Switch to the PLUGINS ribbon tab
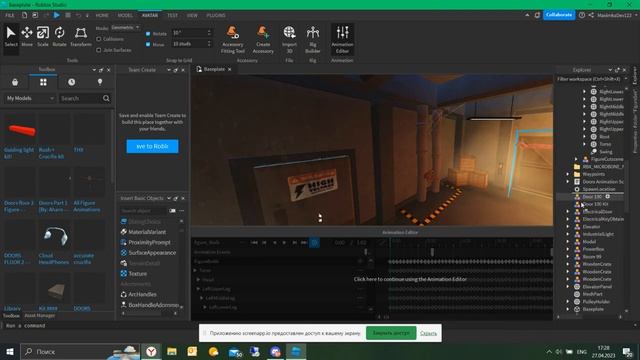Viewport: 640px width, 360px height. point(216,15)
